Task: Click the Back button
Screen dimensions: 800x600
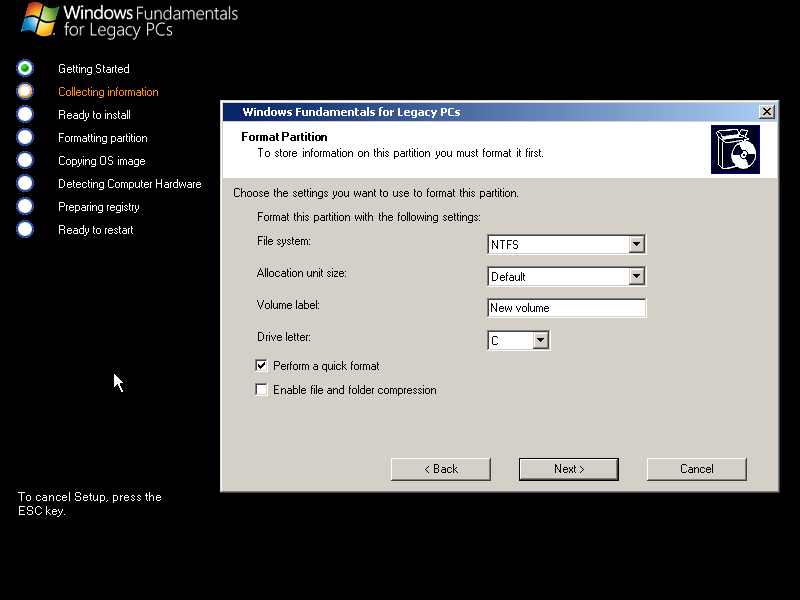Action: 440,468
